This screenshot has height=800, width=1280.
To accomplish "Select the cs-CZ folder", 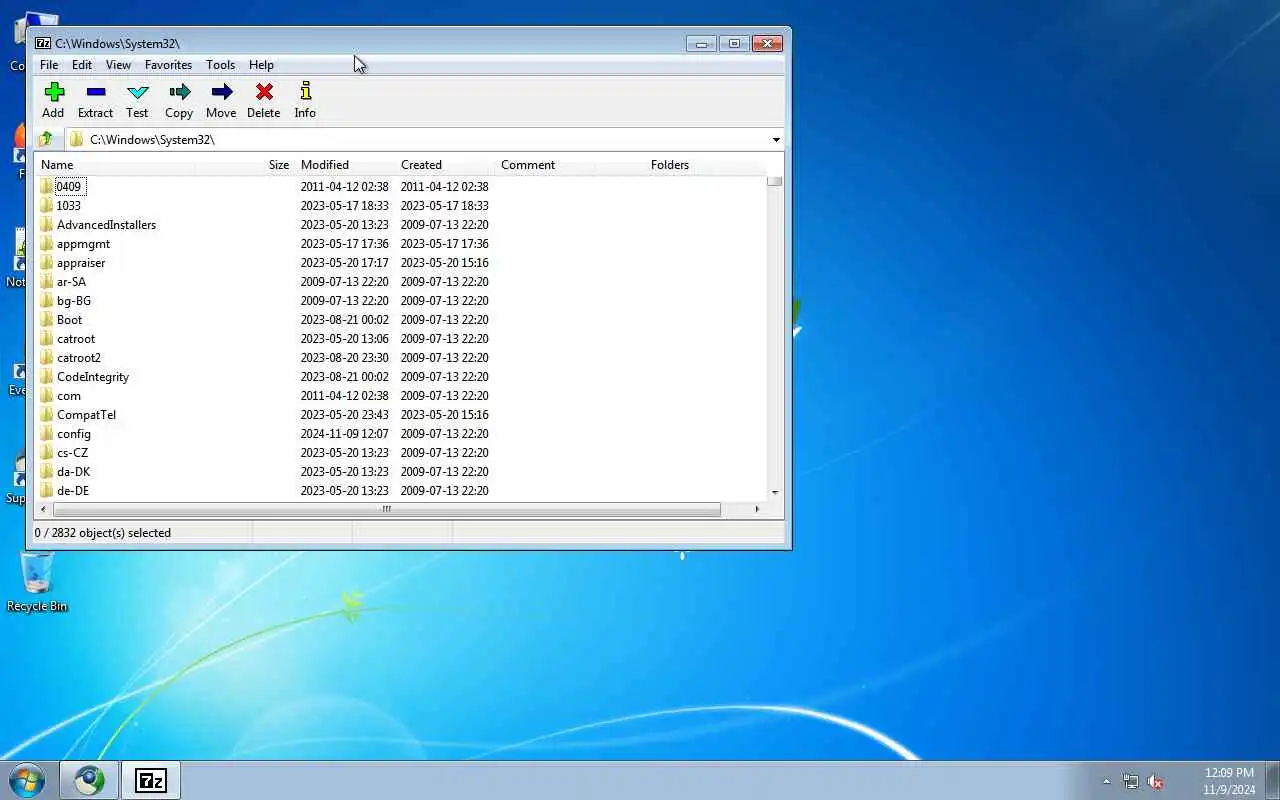I will (72, 452).
